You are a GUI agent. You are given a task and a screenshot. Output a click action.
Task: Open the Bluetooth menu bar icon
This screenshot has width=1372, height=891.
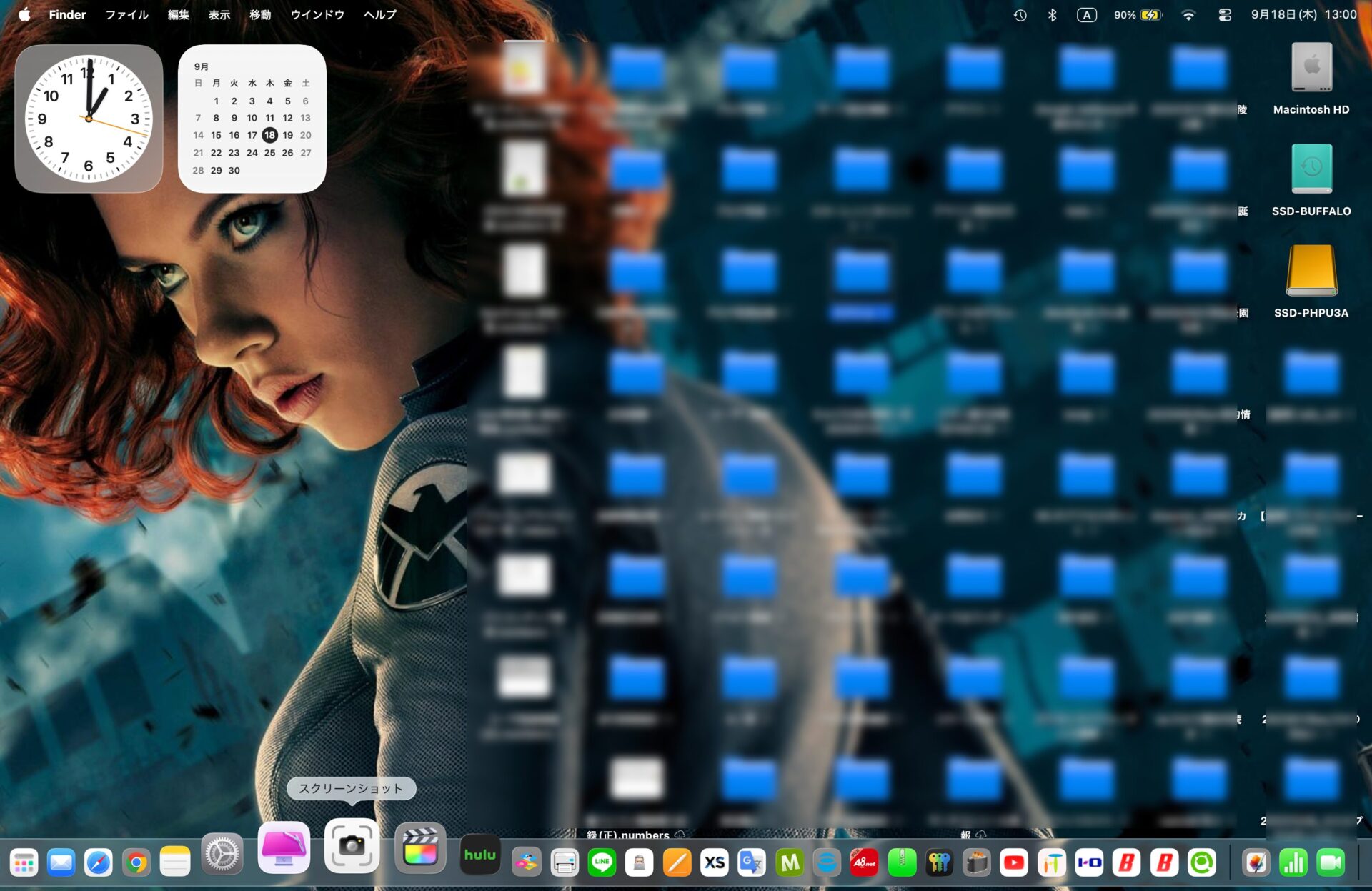pyautogui.click(x=1053, y=15)
